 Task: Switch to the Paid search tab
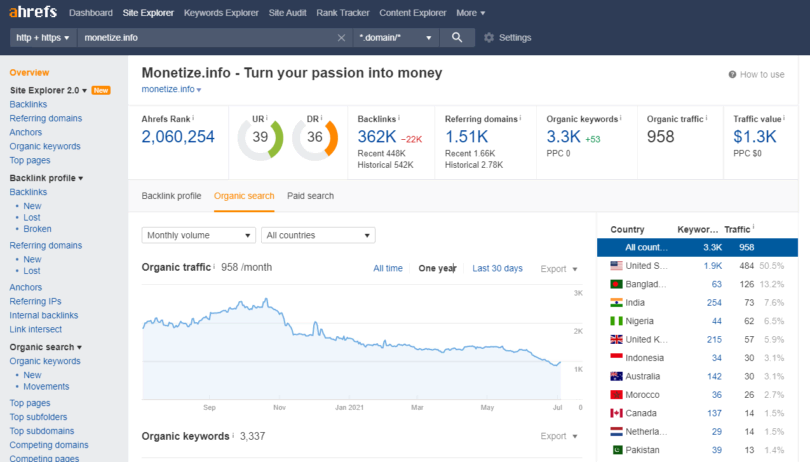(x=310, y=196)
